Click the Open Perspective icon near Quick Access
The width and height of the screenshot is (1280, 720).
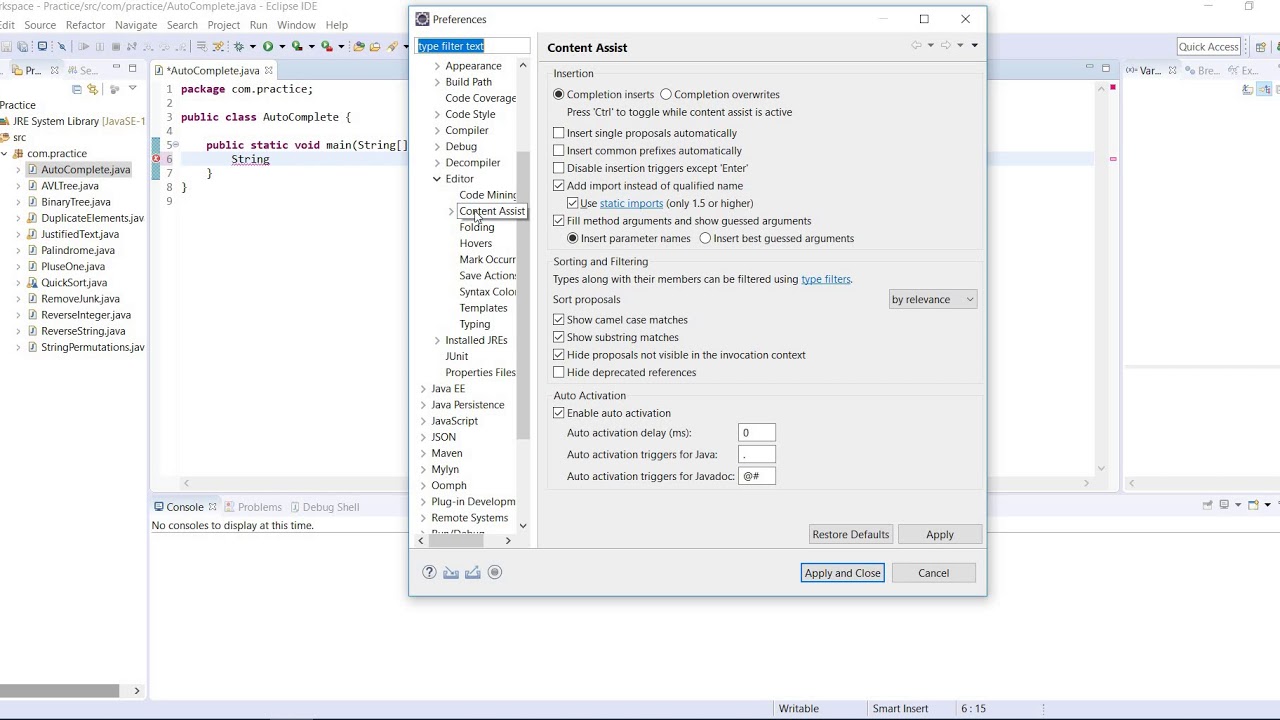1260,47
